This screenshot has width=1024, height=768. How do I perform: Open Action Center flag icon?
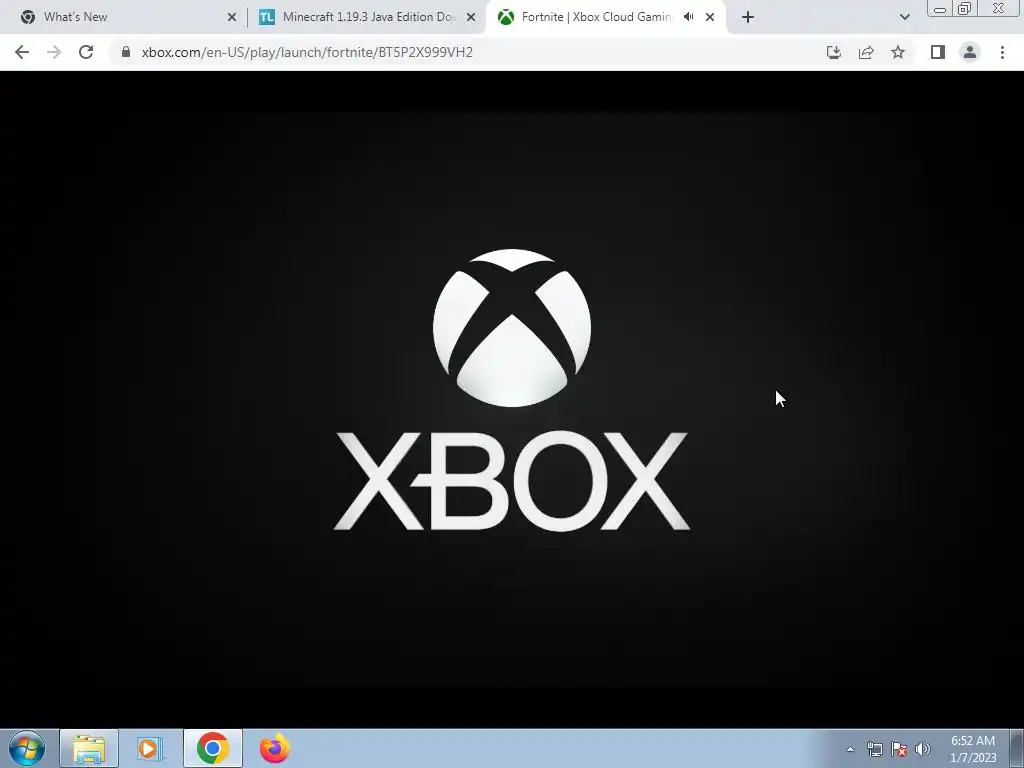(899, 749)
